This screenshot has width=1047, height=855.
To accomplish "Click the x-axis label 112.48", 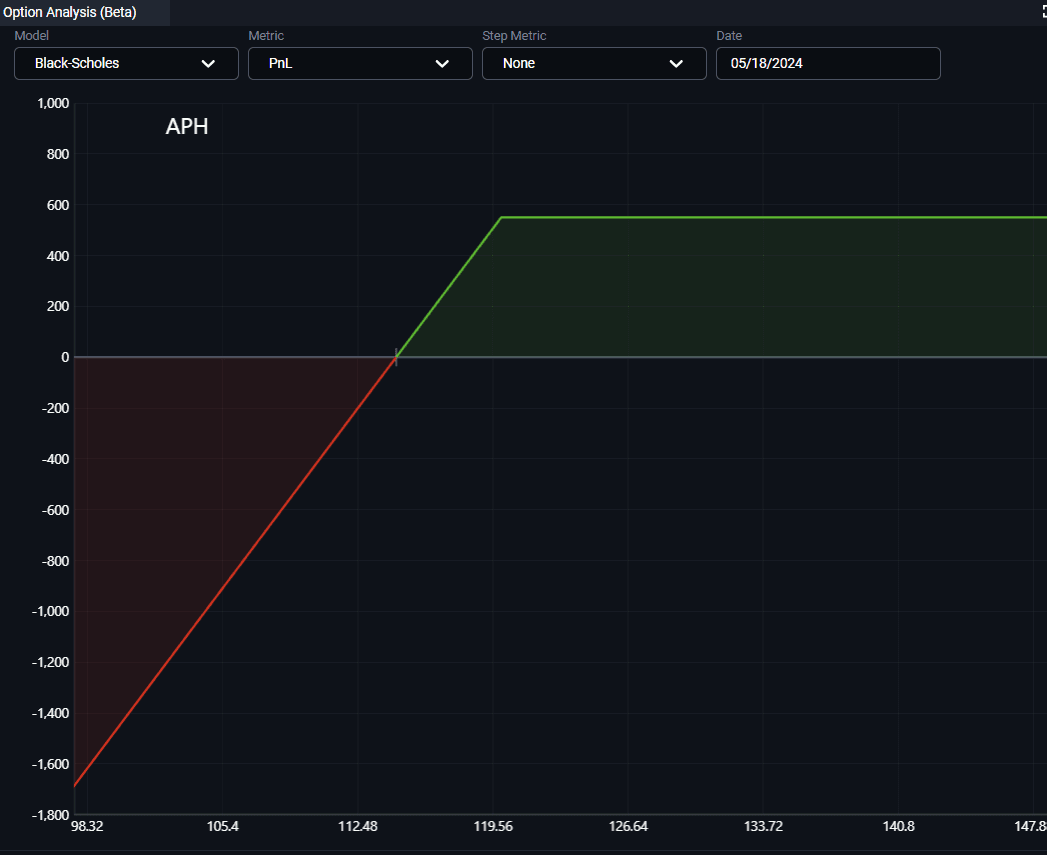I will coord(358,826).
